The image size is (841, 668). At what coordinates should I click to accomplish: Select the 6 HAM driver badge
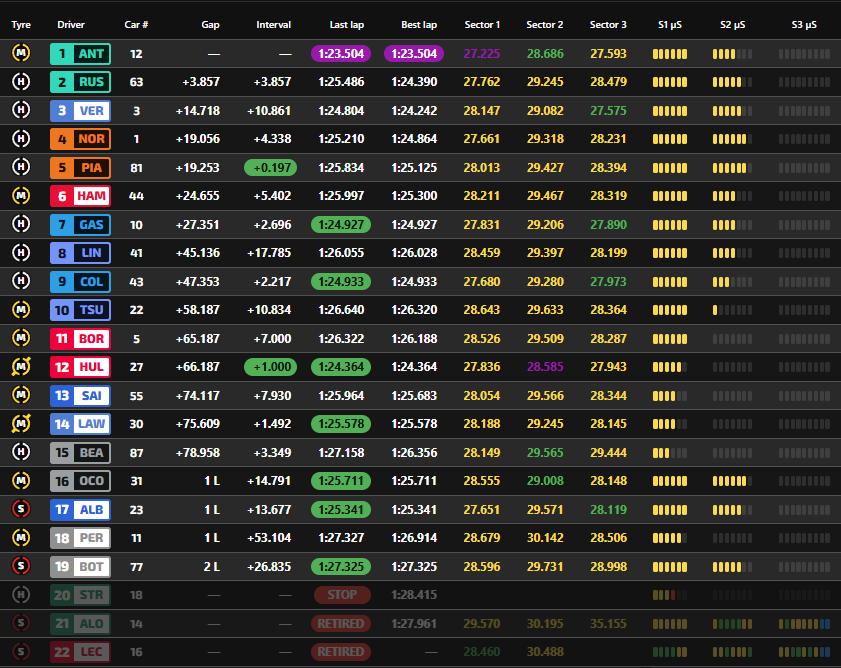click(x=80, y=196)
